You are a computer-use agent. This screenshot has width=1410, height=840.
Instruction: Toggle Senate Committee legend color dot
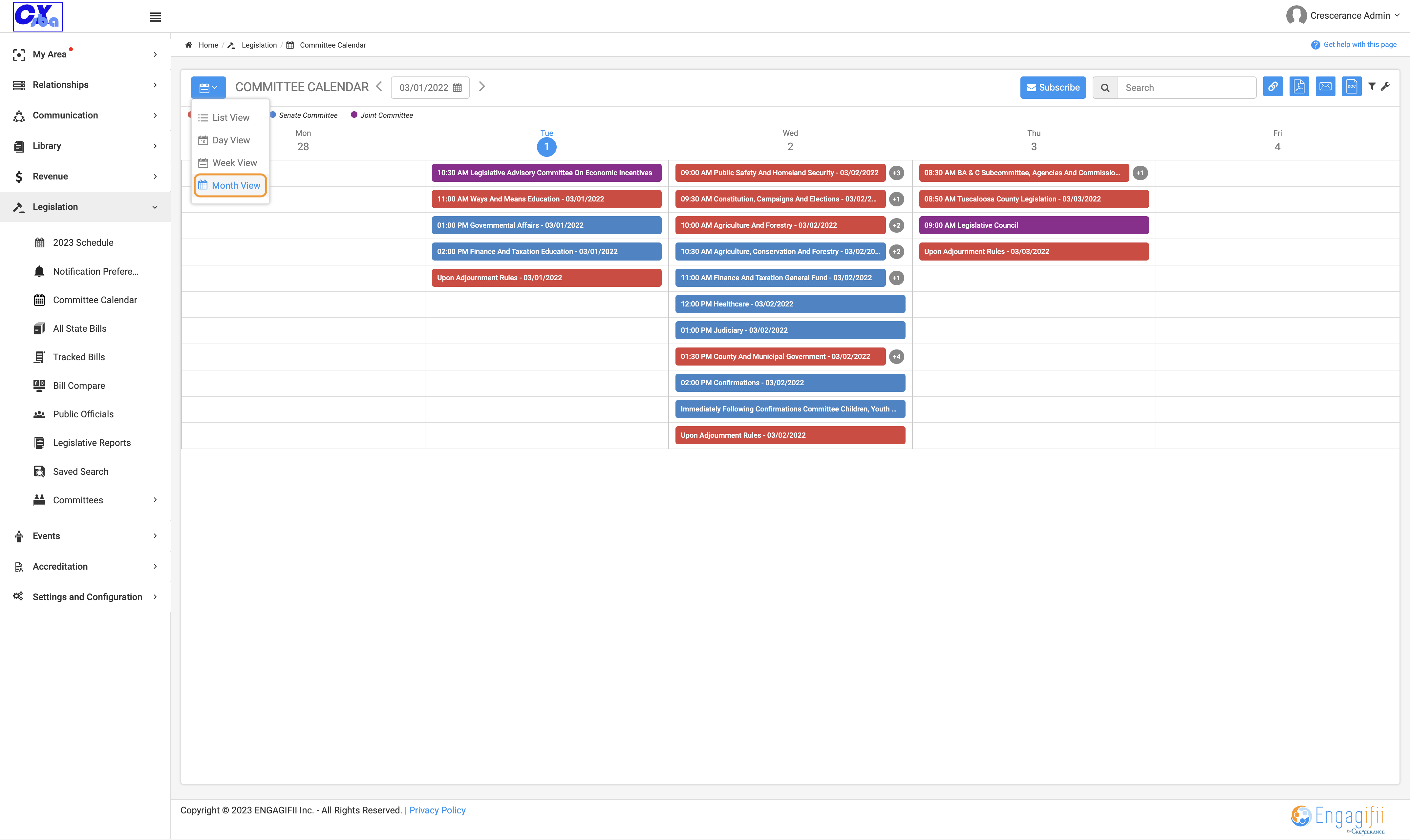[x=273, y=115]
